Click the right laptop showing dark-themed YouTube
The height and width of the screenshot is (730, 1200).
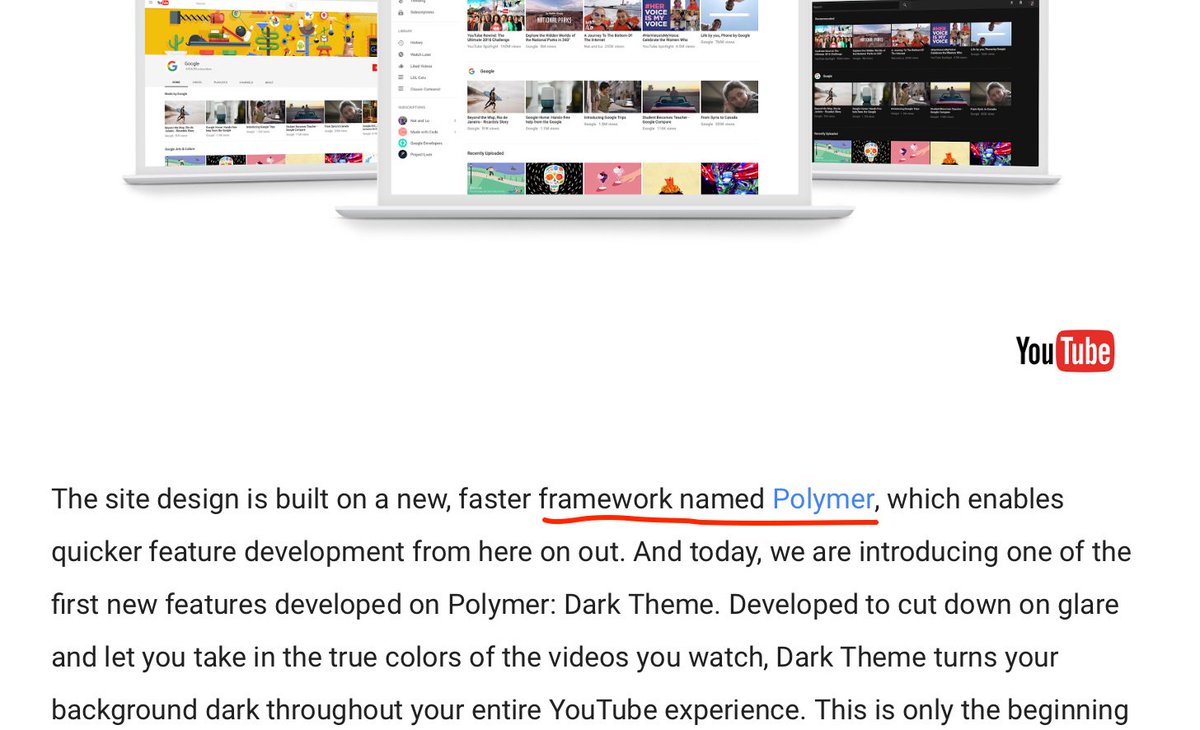[935, 92]
